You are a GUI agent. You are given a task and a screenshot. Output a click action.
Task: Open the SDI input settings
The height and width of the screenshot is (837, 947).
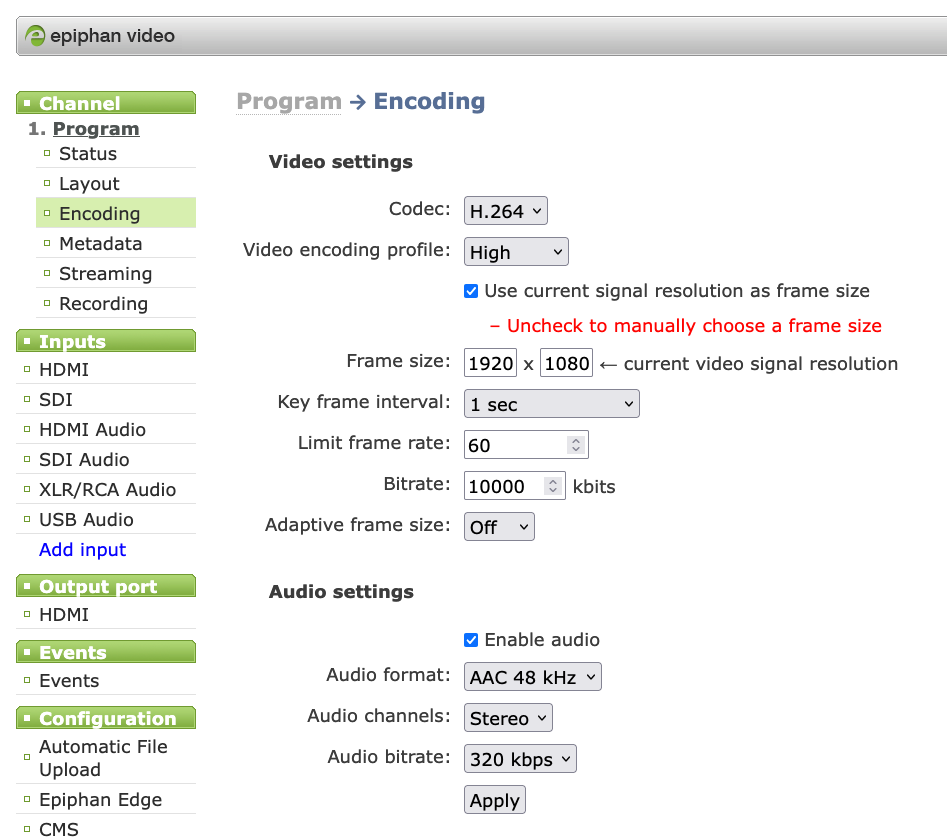point(56,400)
